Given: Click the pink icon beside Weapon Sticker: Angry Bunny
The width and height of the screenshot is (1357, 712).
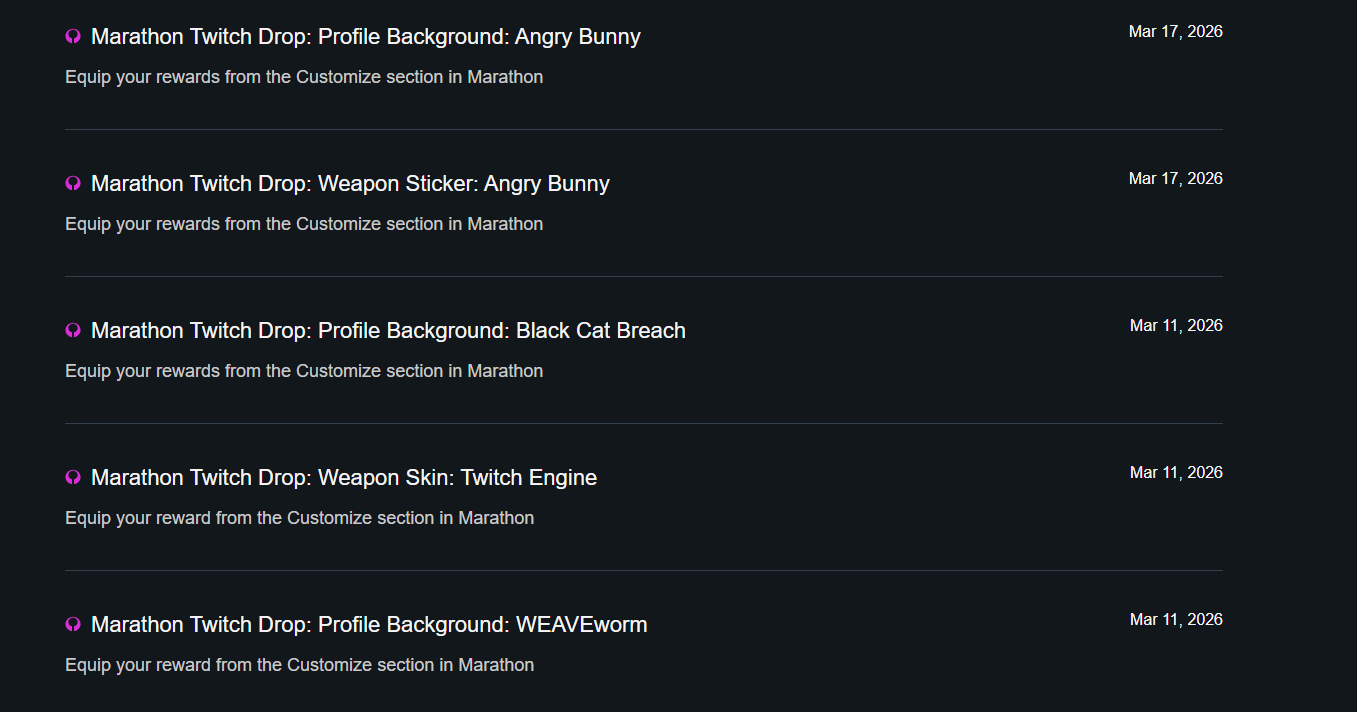Looking at the screenshot, I should pyautogui.click(x=73, y=184).
